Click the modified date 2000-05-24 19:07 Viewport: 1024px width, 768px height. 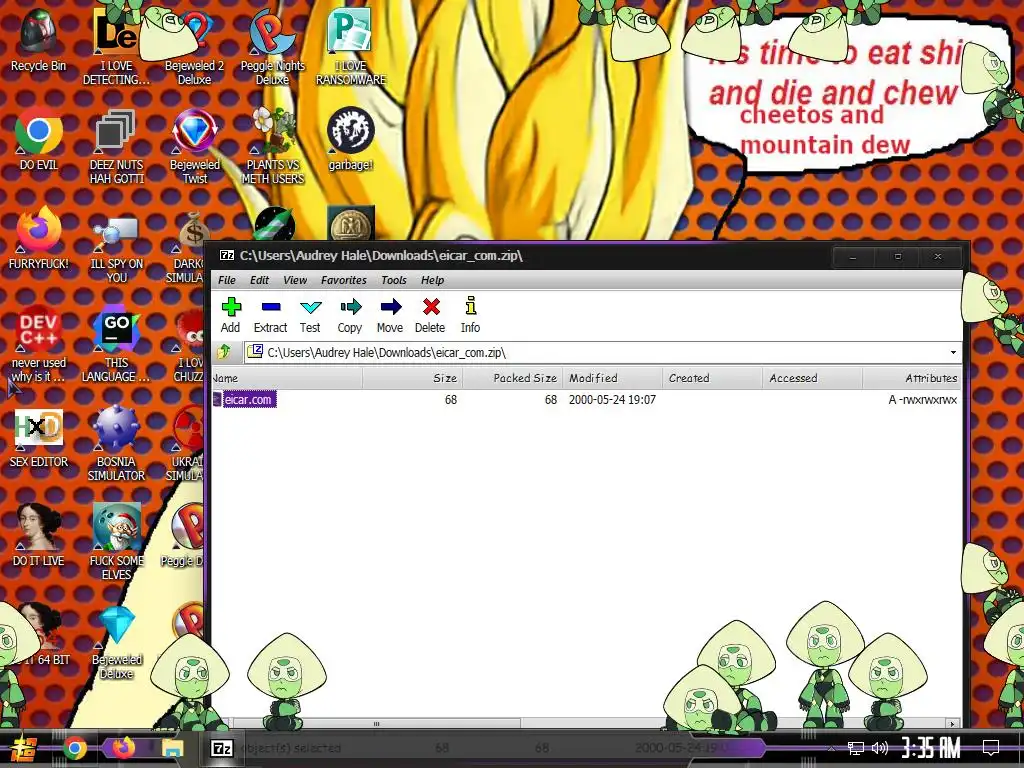click(x=612, y=400)
